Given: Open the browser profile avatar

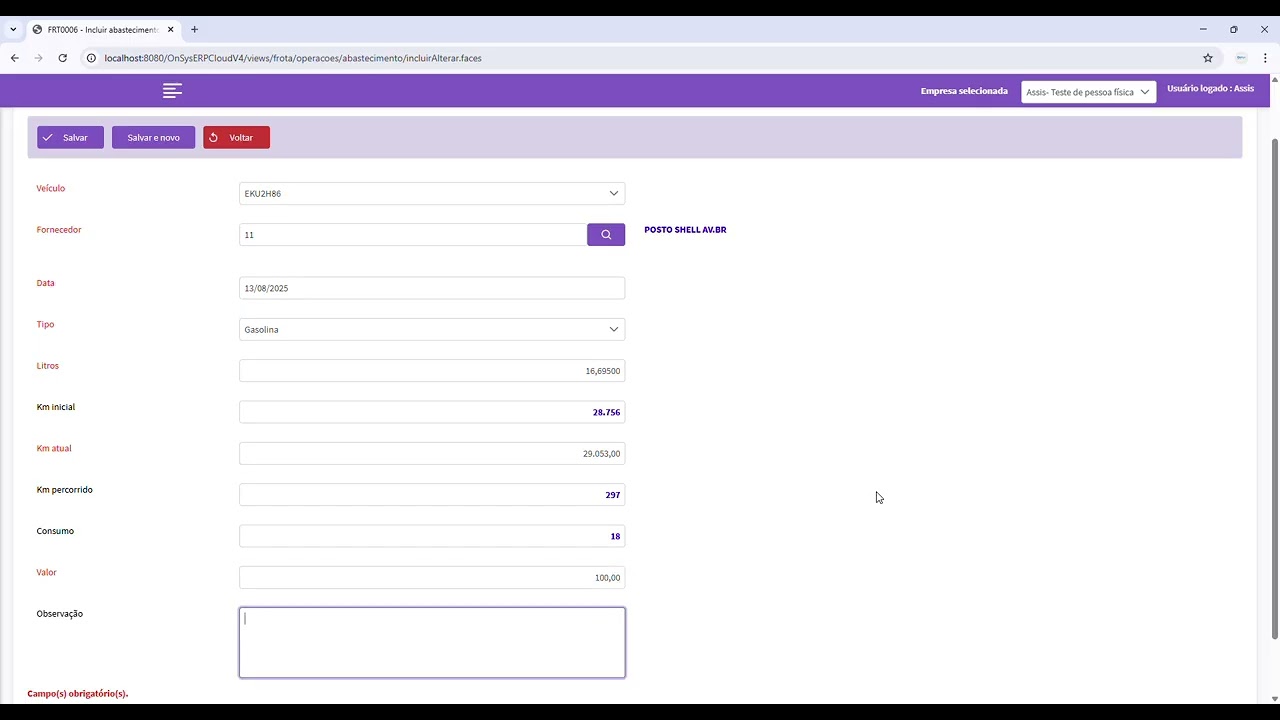Looking at the screenshot, I should (x=1241, y=58).
